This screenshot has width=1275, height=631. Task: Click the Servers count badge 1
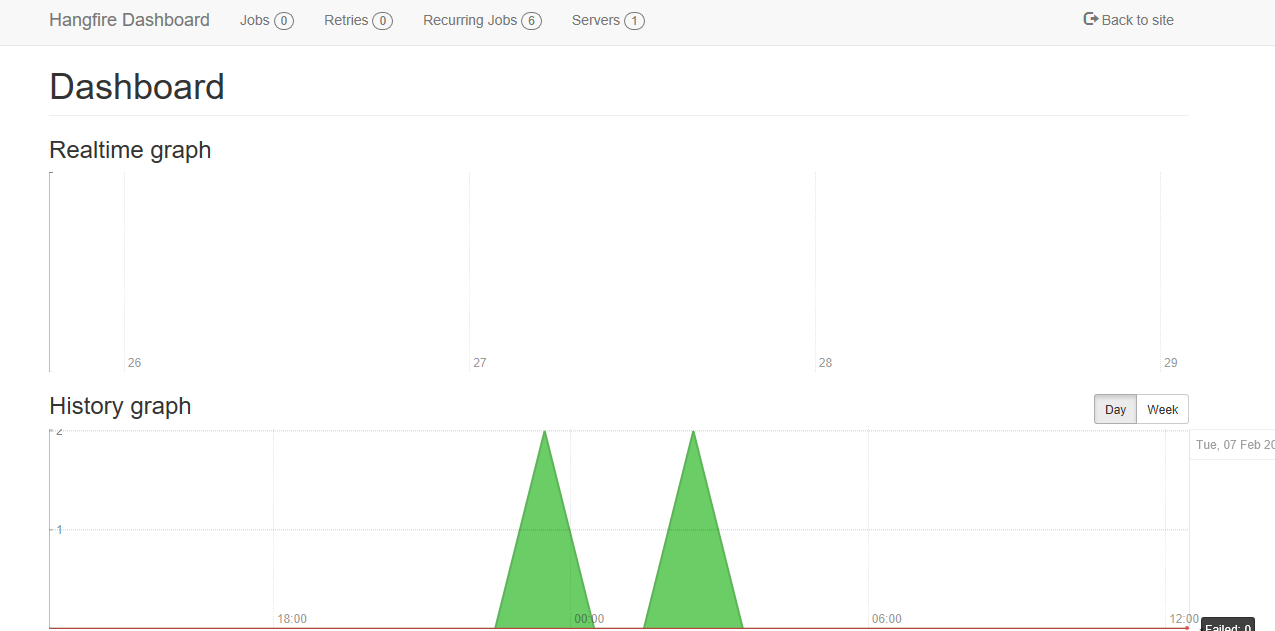point(634,21)
